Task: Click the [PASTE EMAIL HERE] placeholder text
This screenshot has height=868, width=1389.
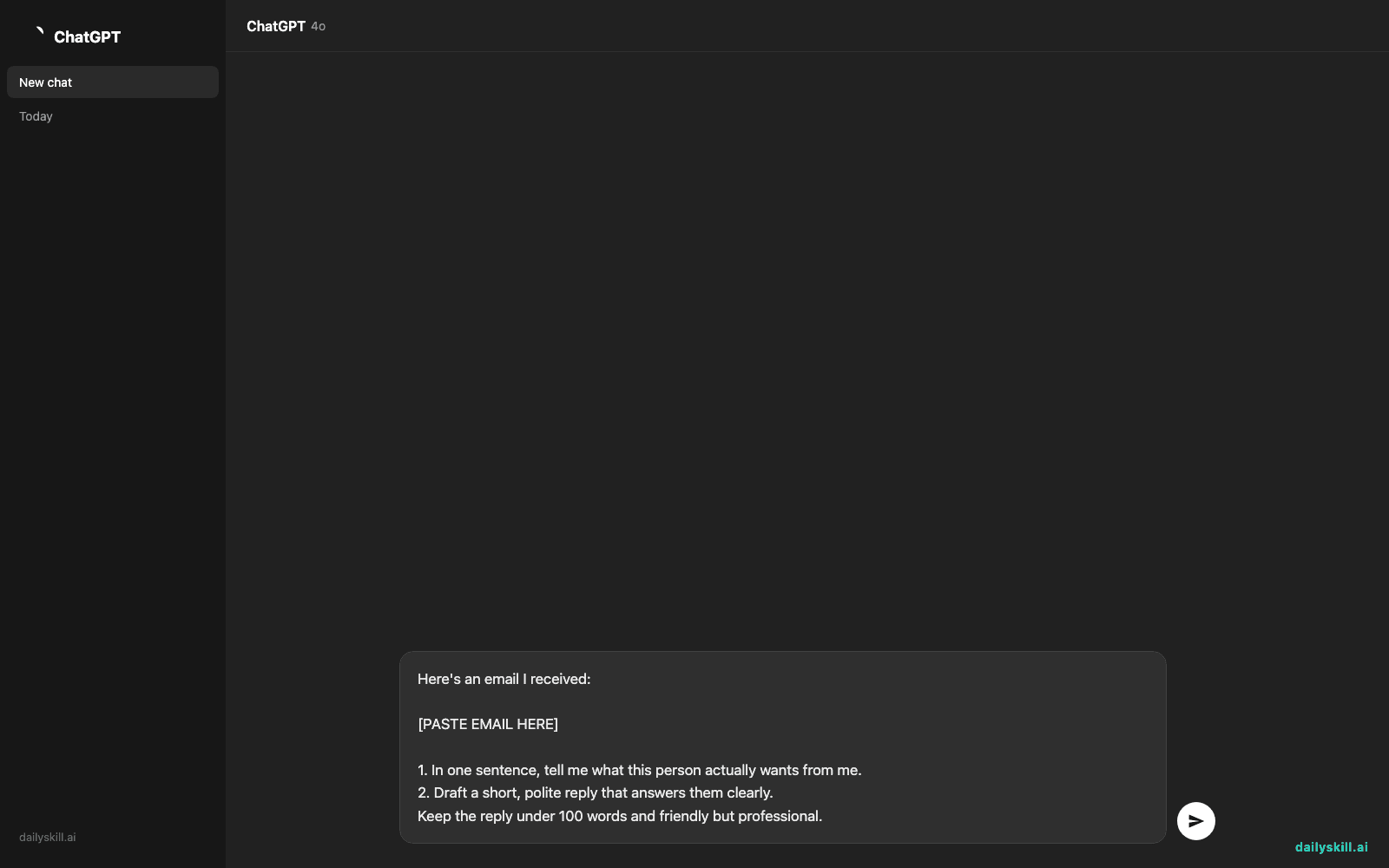Action: (x=488, y=724)
